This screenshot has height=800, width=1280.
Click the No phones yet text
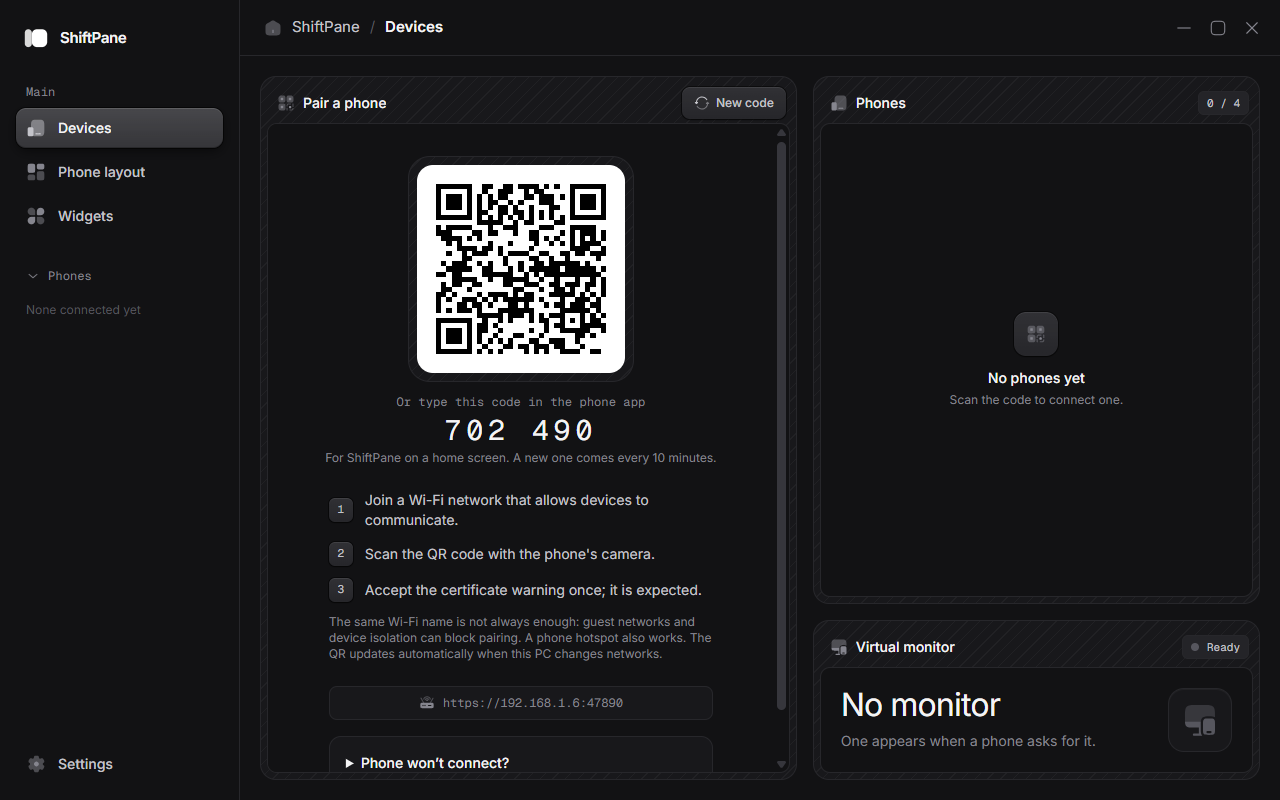pyautogui.click(x=1036, y=378)
